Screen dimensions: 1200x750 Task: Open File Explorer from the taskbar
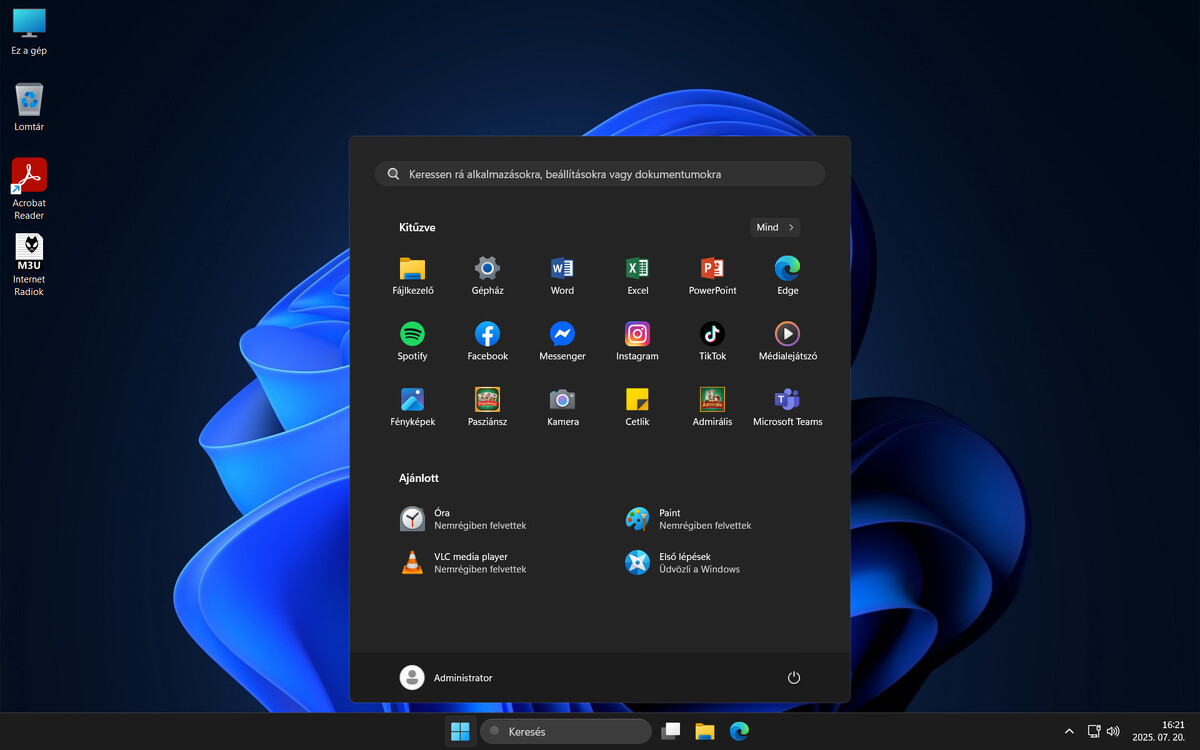[705, 731]
